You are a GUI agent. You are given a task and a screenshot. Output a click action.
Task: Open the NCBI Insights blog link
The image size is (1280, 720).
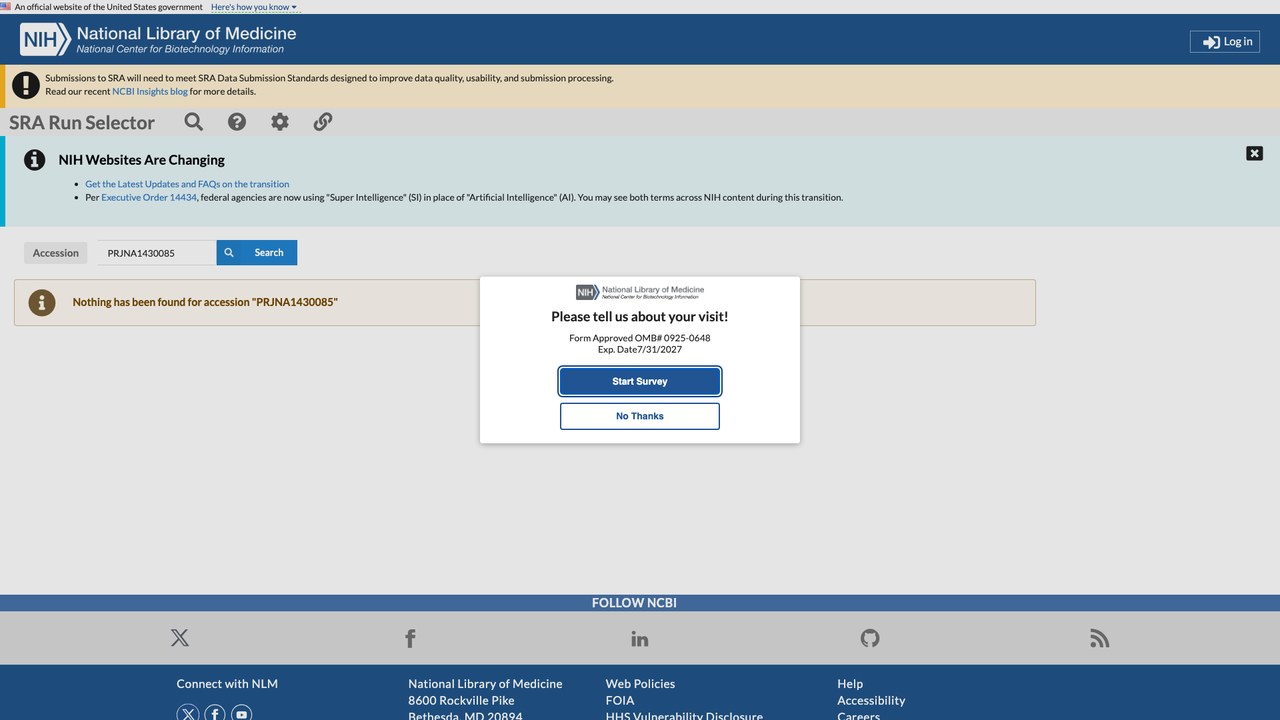click(x=150, y=91)
